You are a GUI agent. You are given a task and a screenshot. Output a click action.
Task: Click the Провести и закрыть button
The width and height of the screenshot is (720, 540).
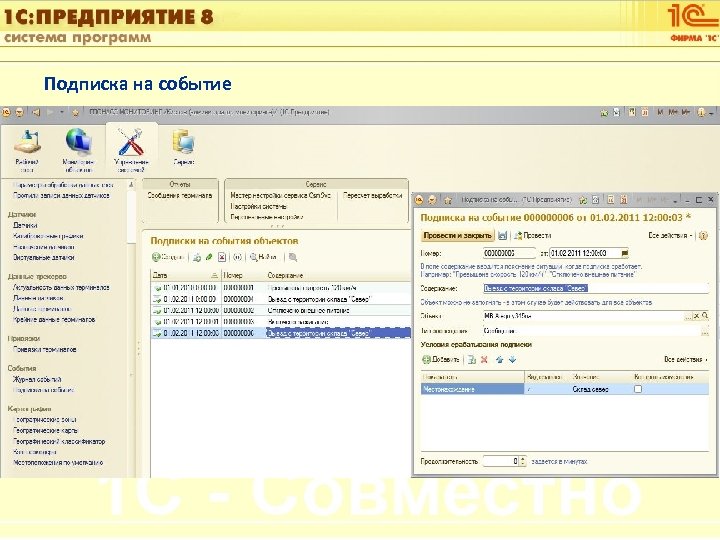(457, 236)
